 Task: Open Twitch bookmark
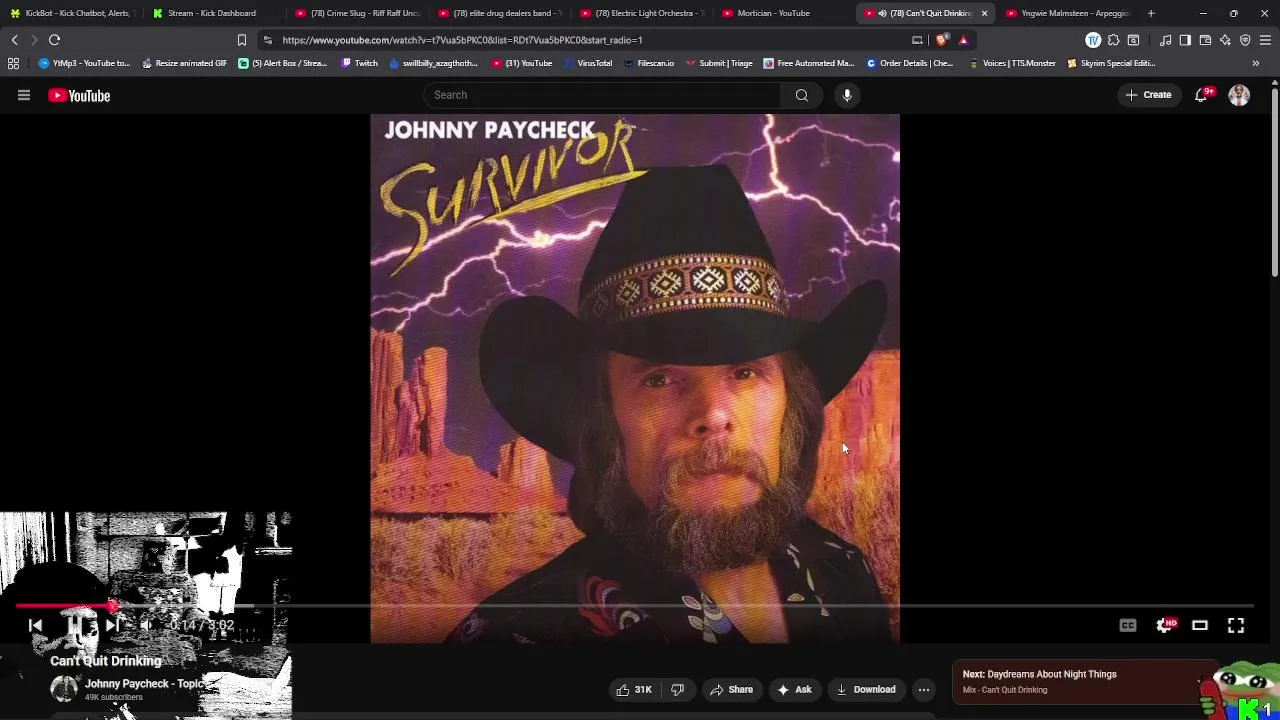pyautogui.click(x=359, y=63)
